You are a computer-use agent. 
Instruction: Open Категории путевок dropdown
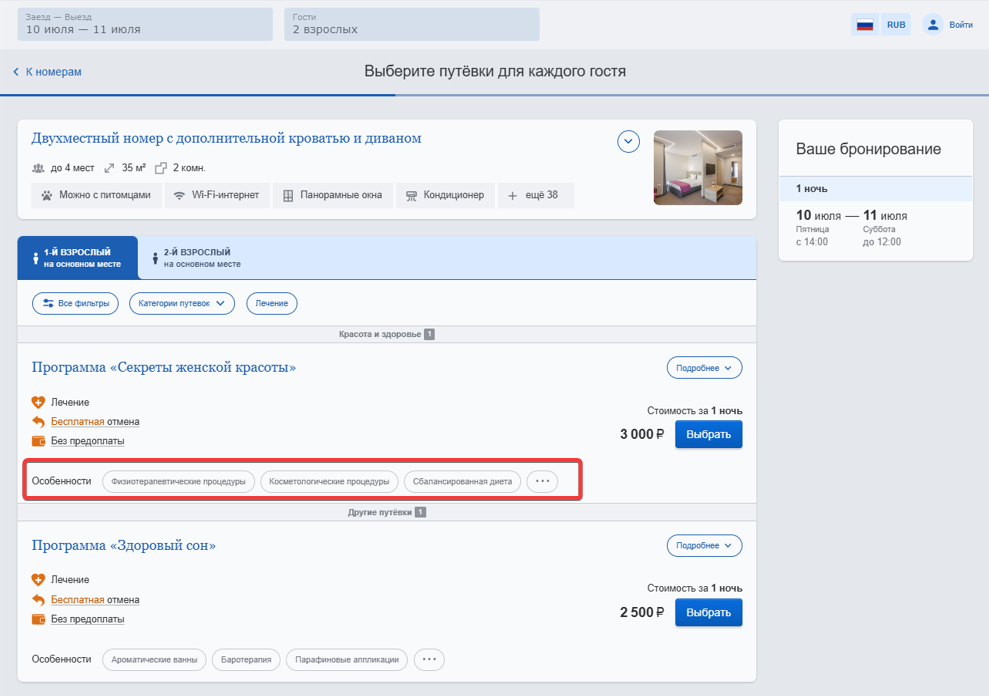point(182,304)
